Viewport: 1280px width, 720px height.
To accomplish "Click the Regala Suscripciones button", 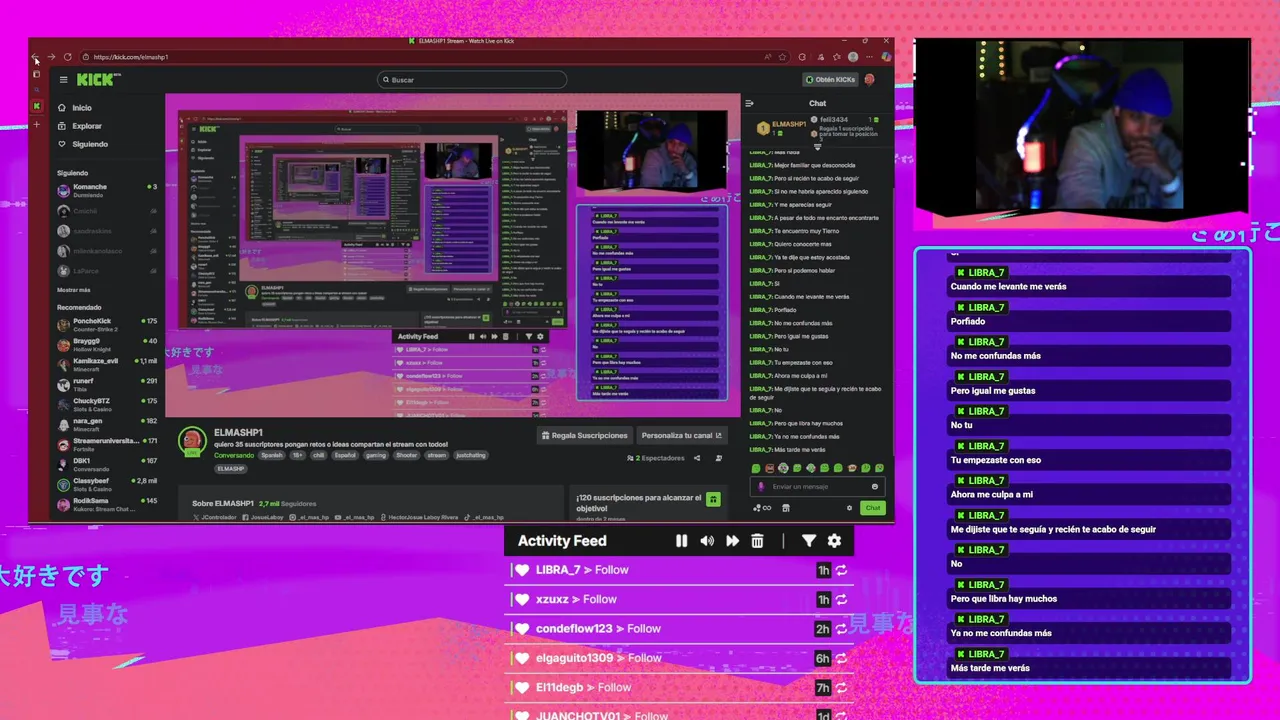I will [x=585, y=435].
